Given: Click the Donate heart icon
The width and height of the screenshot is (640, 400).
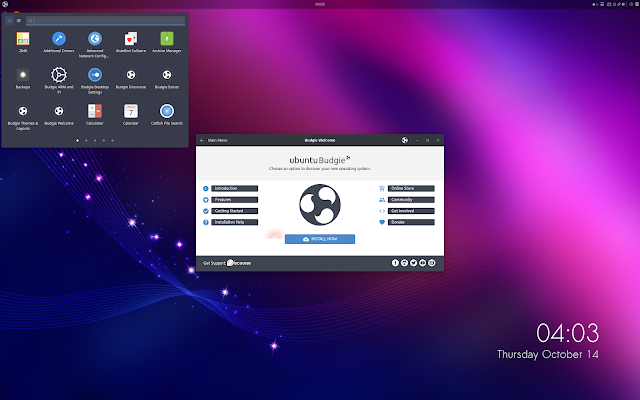Looking at the screenshot, I should coord(382,222).
